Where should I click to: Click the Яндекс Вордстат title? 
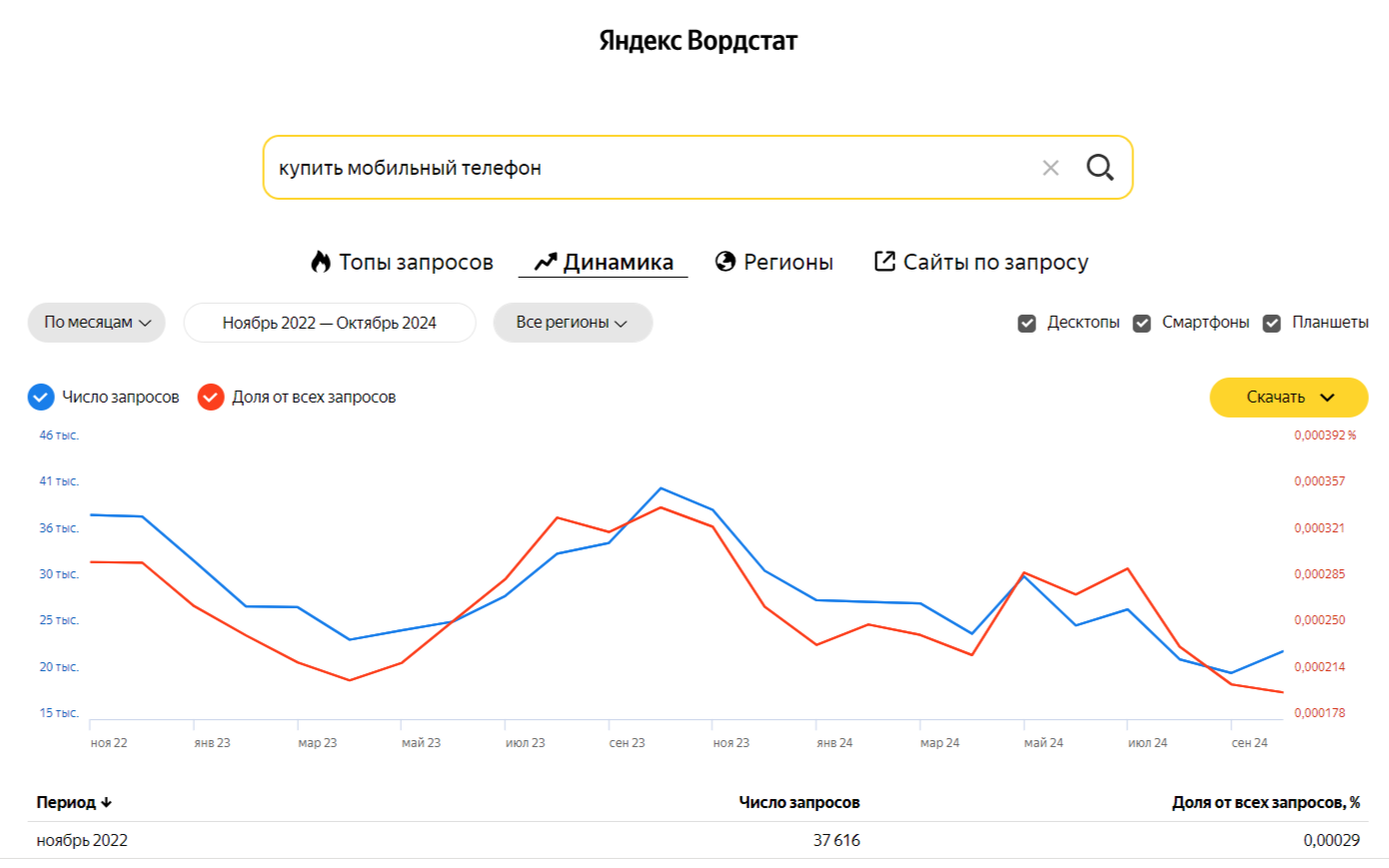pyautogui.click(x=698, y=41)
